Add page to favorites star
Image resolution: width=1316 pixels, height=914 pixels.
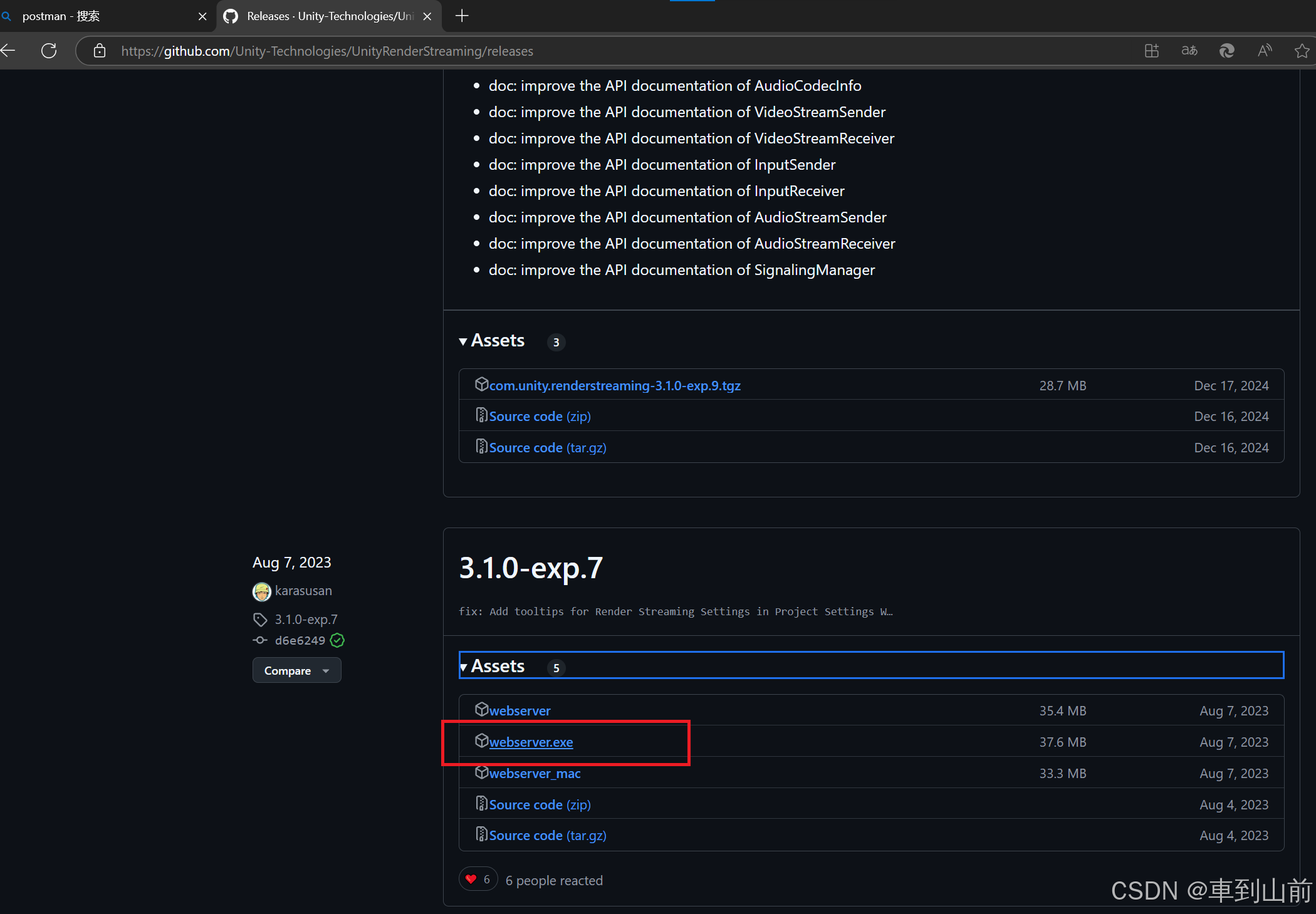(x=1302, y=51)
